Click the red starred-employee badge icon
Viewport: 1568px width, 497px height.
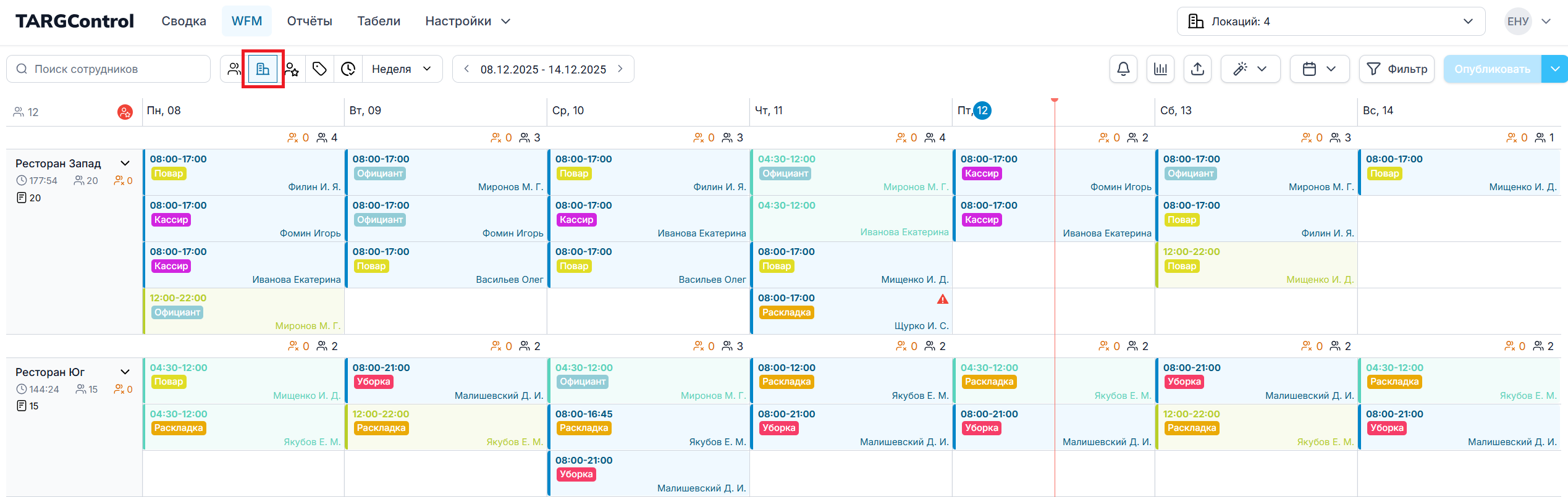(125, 112)
